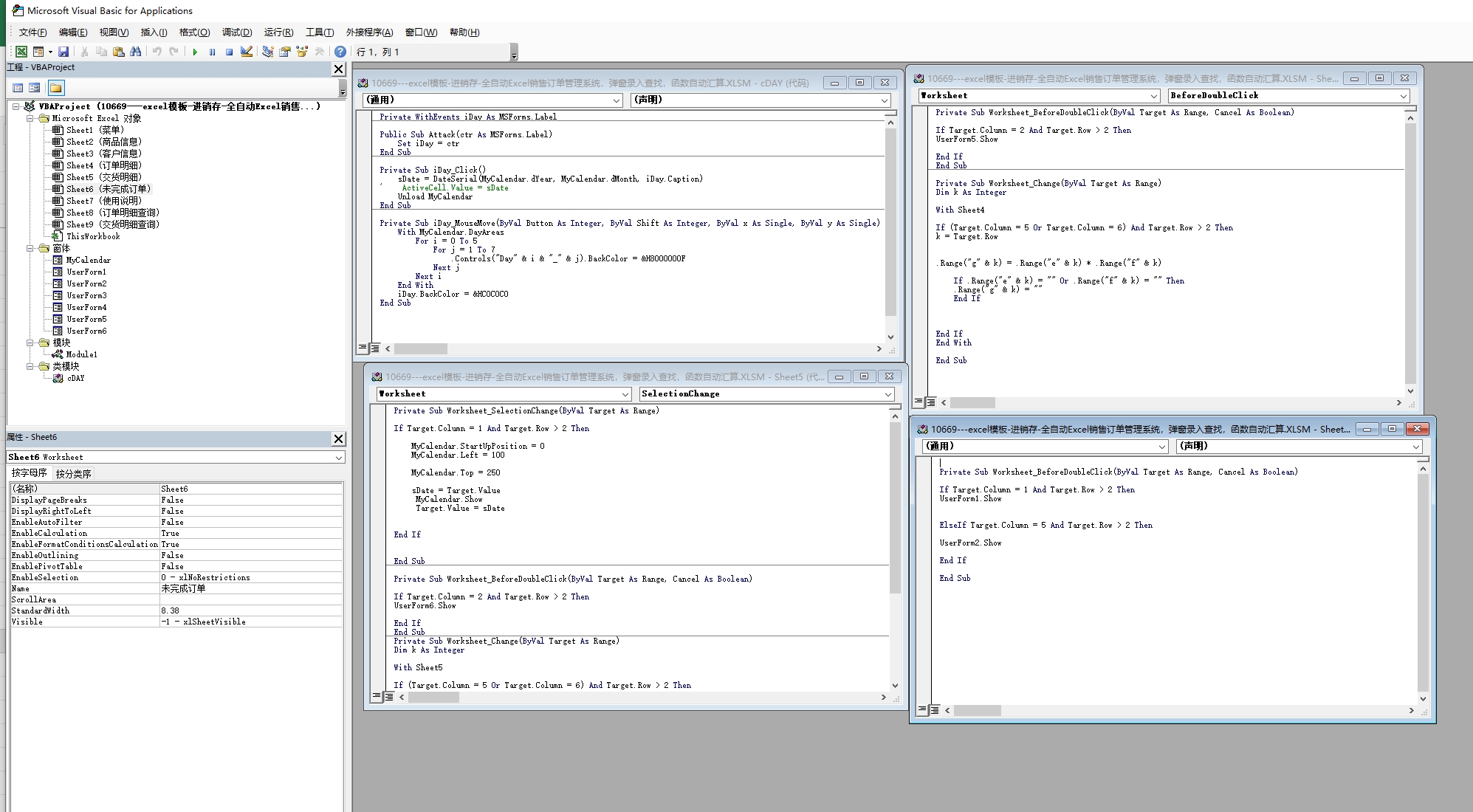Open the (通用) dropdown in the active code window
1473x812 pixels.
click(1161, 447)
